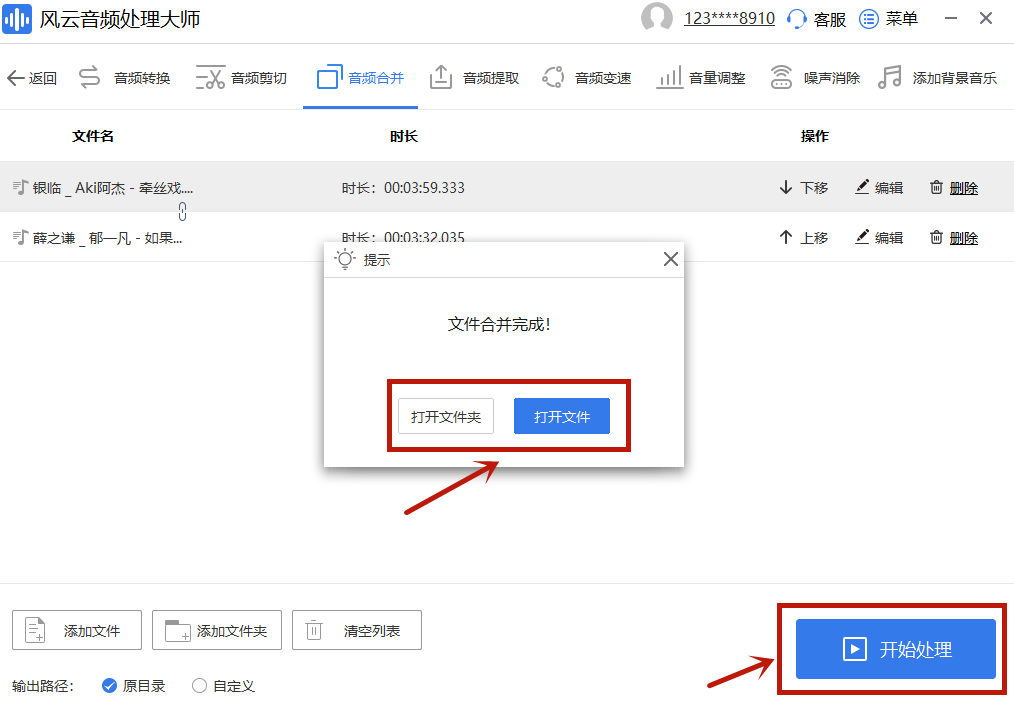1014x711 pixels.
Task: Delete the 银临 track with 删除
Action: pos(954,188)
